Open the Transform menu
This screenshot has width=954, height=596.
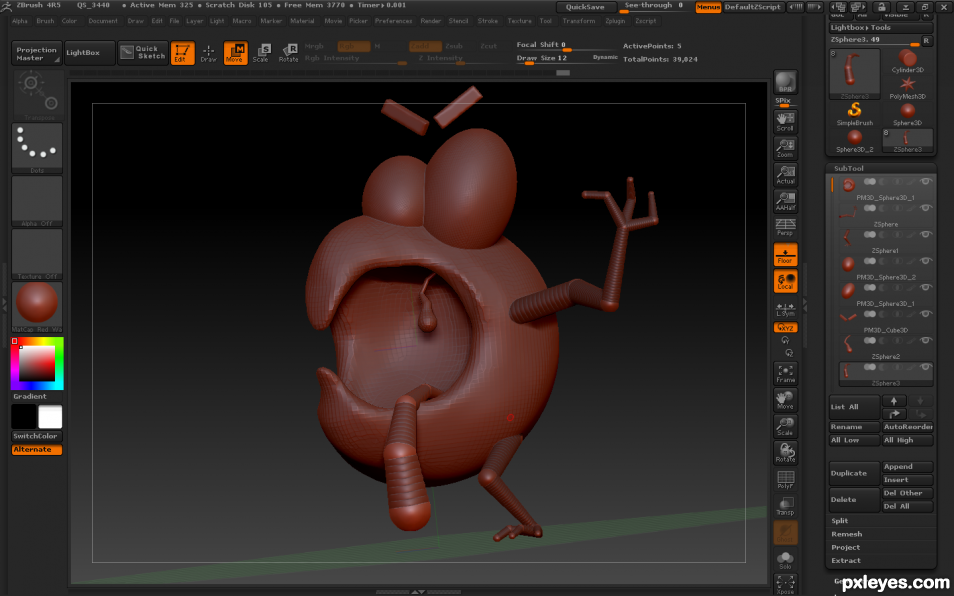[x=579, y=21]
